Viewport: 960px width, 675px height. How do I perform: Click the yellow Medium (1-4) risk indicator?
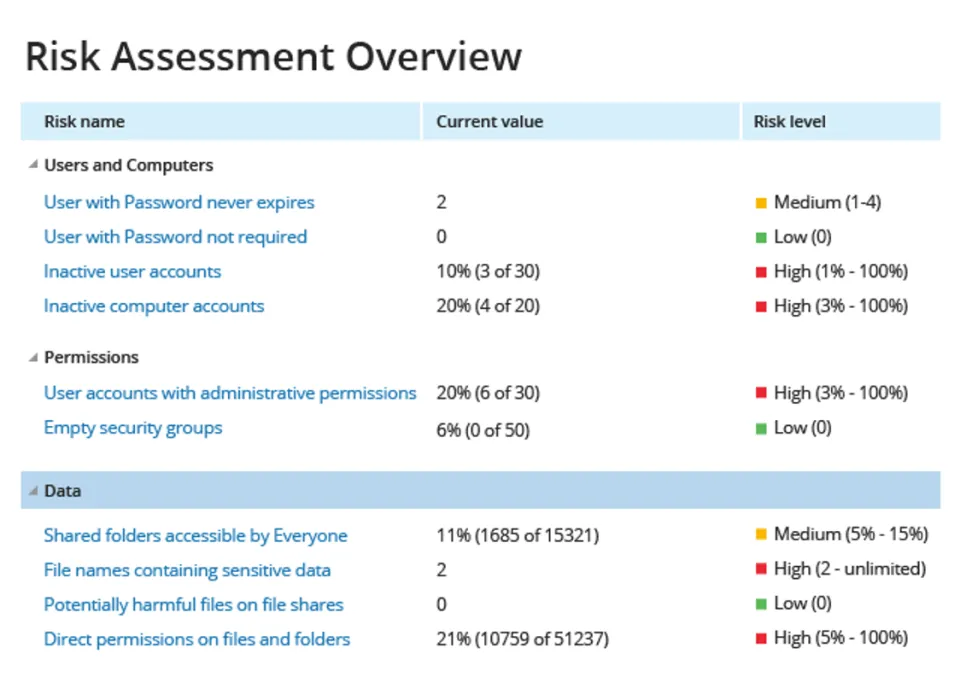(x=761, y=203)
